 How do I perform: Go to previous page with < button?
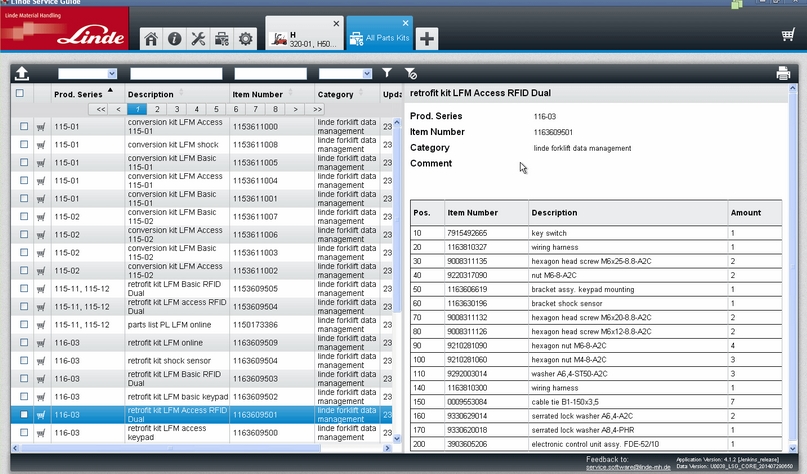tap(118, 109)
